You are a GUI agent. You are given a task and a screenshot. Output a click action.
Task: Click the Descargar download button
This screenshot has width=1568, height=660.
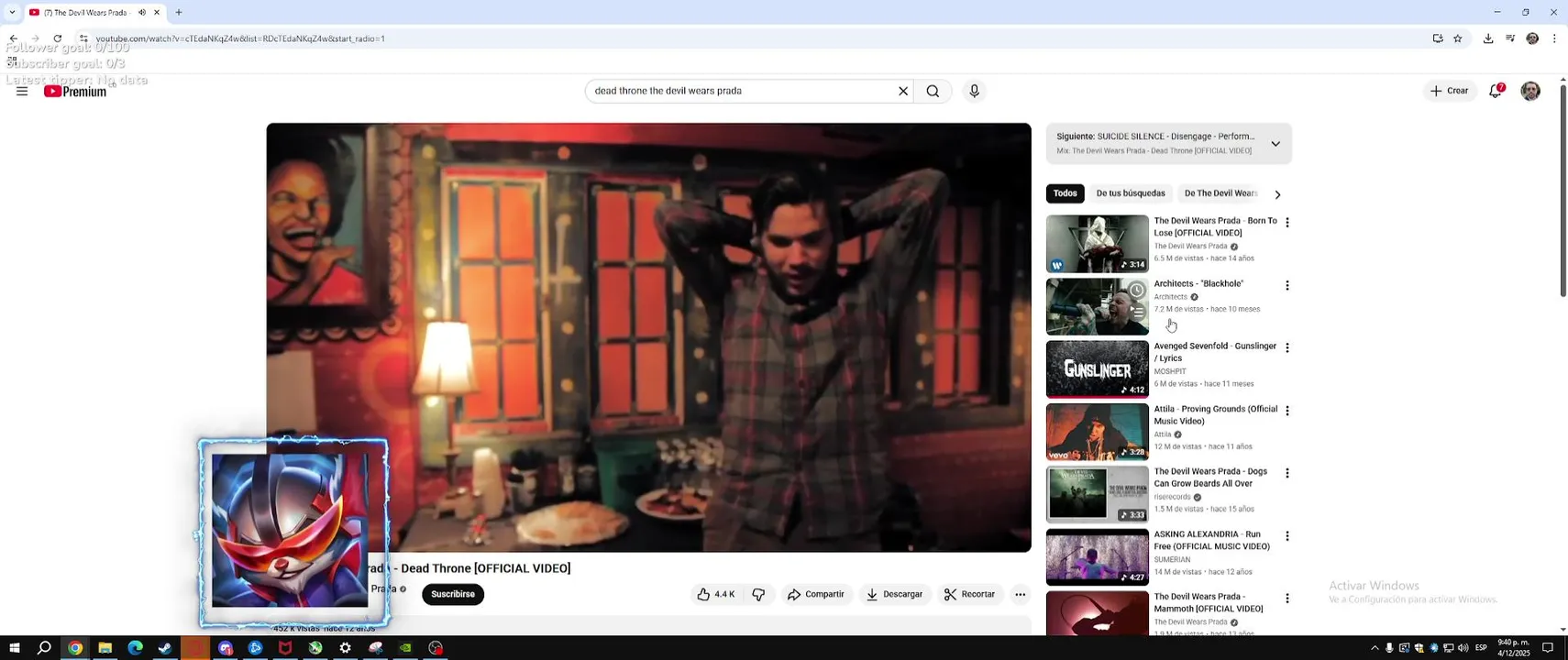click(894, 594)
